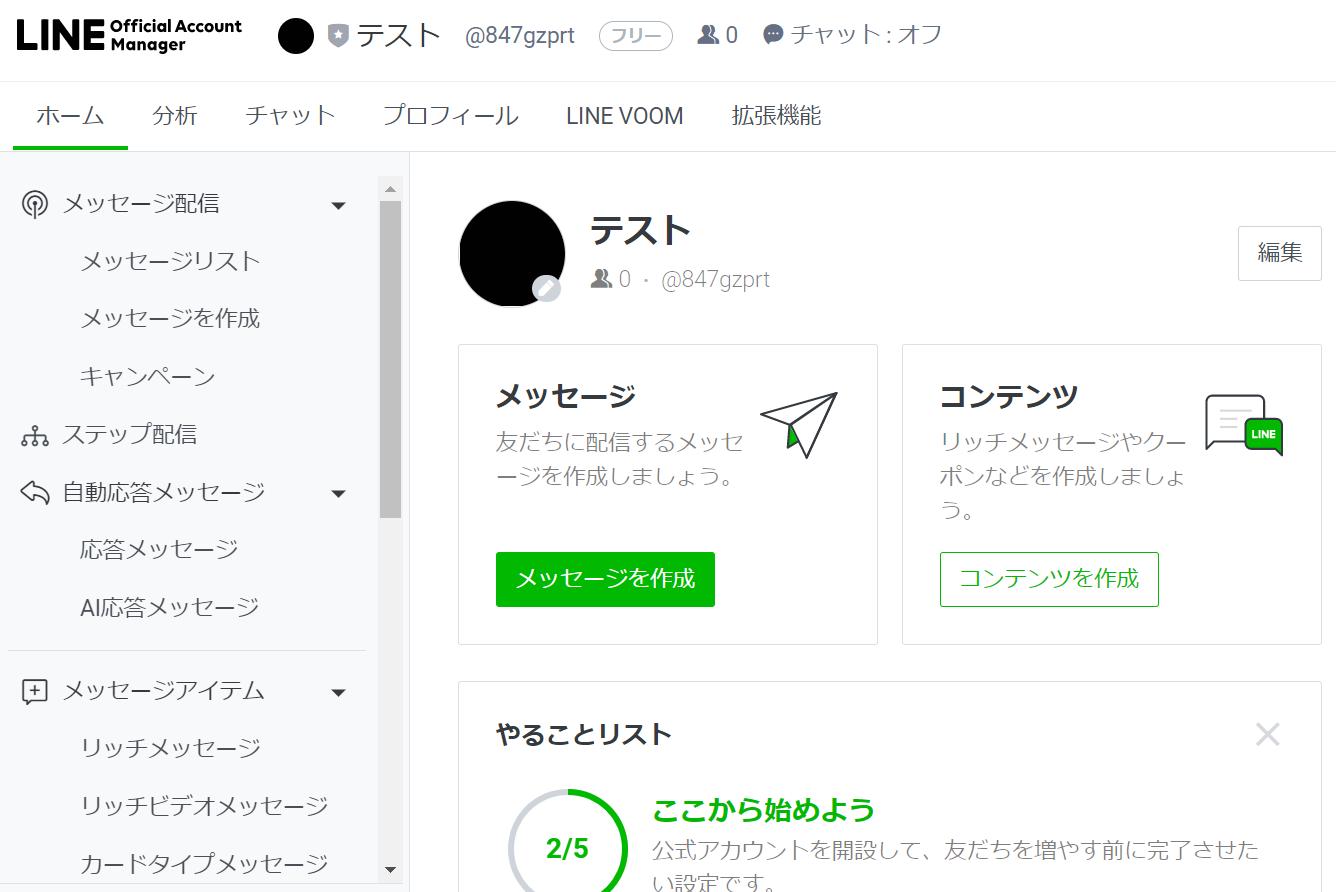The width and height of the screenshot is (1336, 892).
Task: Open ステップ配信 in sidebar
Action: pos(130,435)
